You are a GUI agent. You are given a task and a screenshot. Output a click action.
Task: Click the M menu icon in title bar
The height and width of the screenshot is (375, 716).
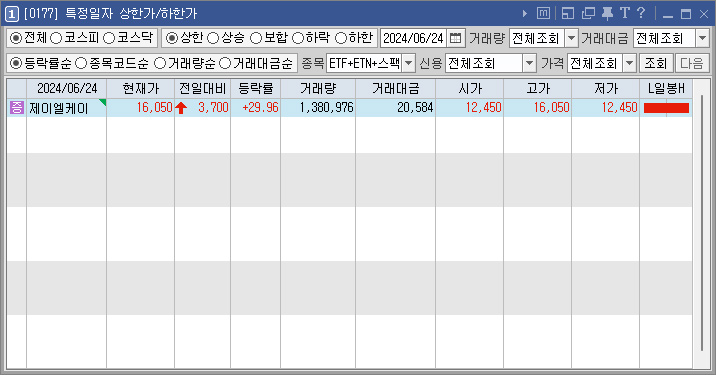(543, 13)
